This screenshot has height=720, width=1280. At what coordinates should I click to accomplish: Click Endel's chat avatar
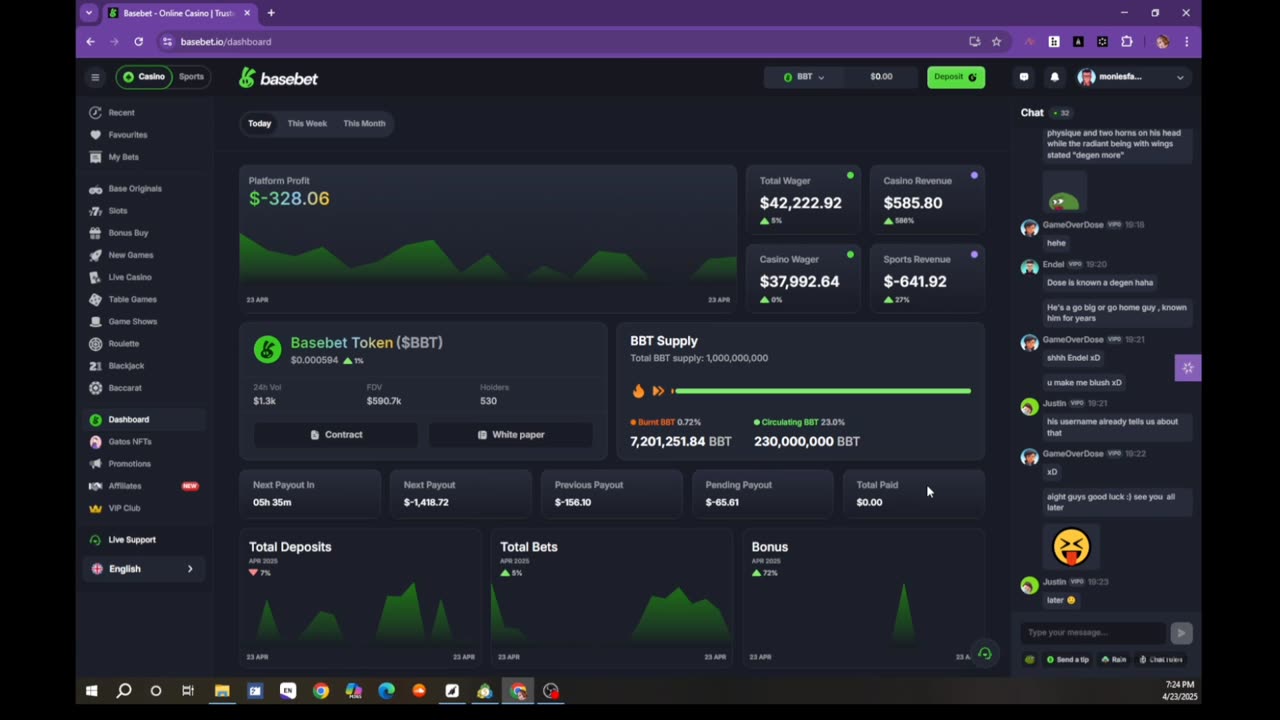pos(1029,267)
